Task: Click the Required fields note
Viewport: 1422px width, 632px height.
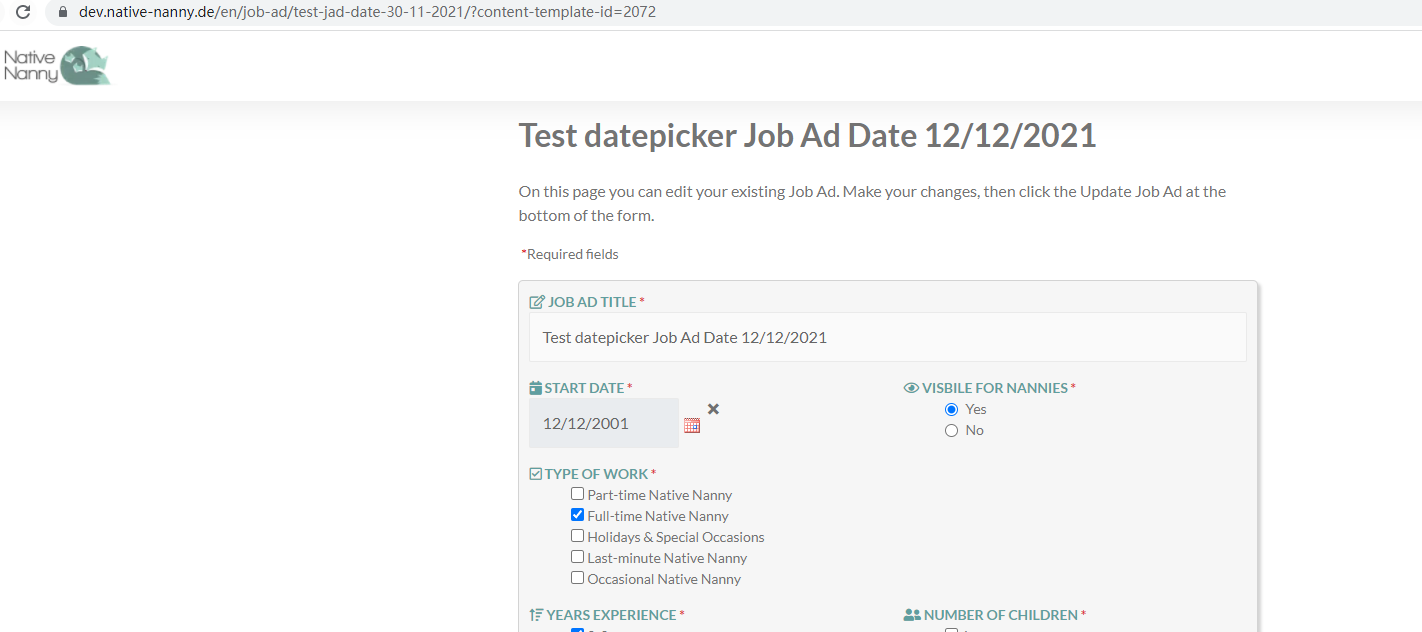Action: click(x=570, y=254)
